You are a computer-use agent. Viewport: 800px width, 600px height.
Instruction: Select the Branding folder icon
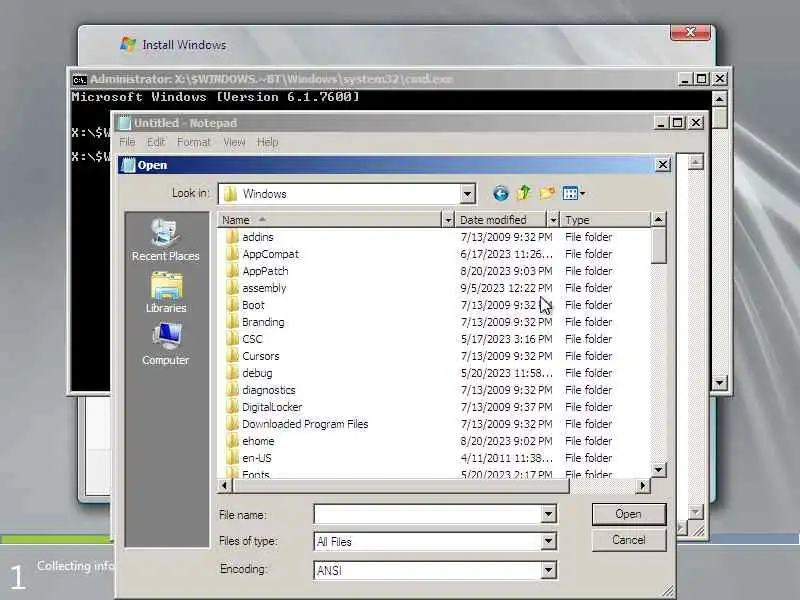tap(232, 321)
